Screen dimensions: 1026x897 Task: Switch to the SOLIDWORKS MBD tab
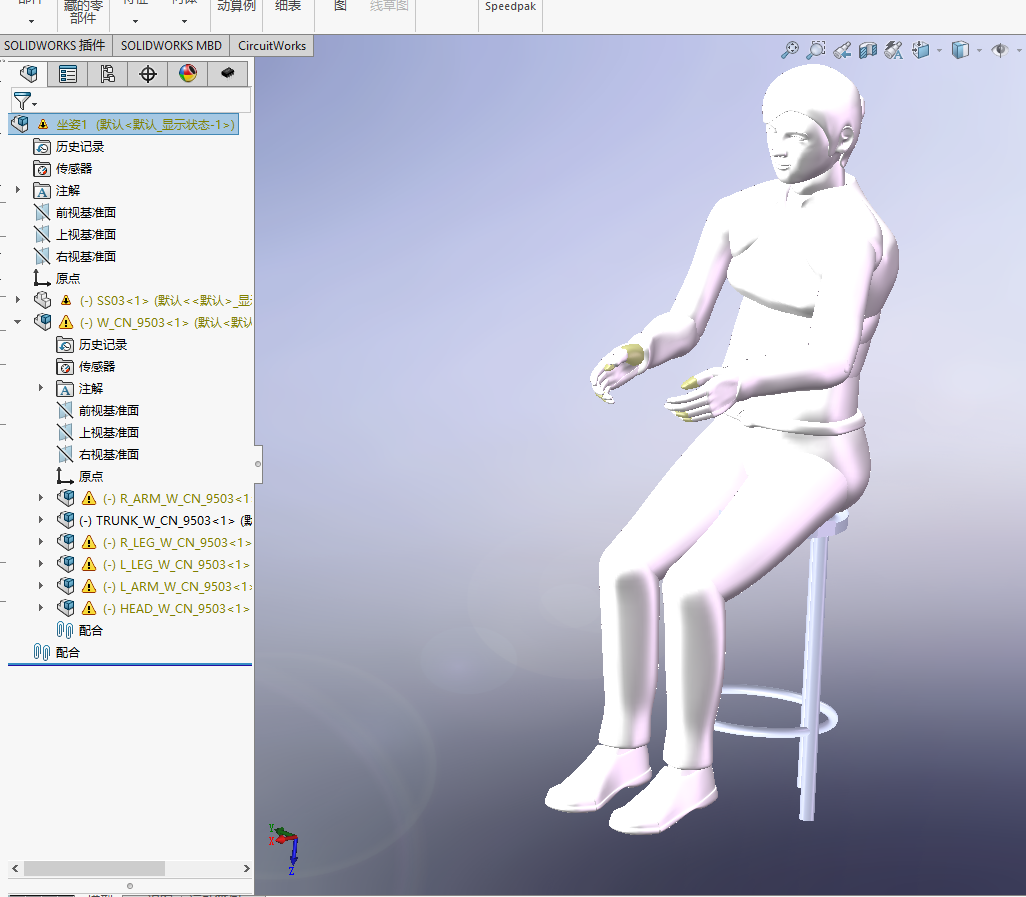171,46
